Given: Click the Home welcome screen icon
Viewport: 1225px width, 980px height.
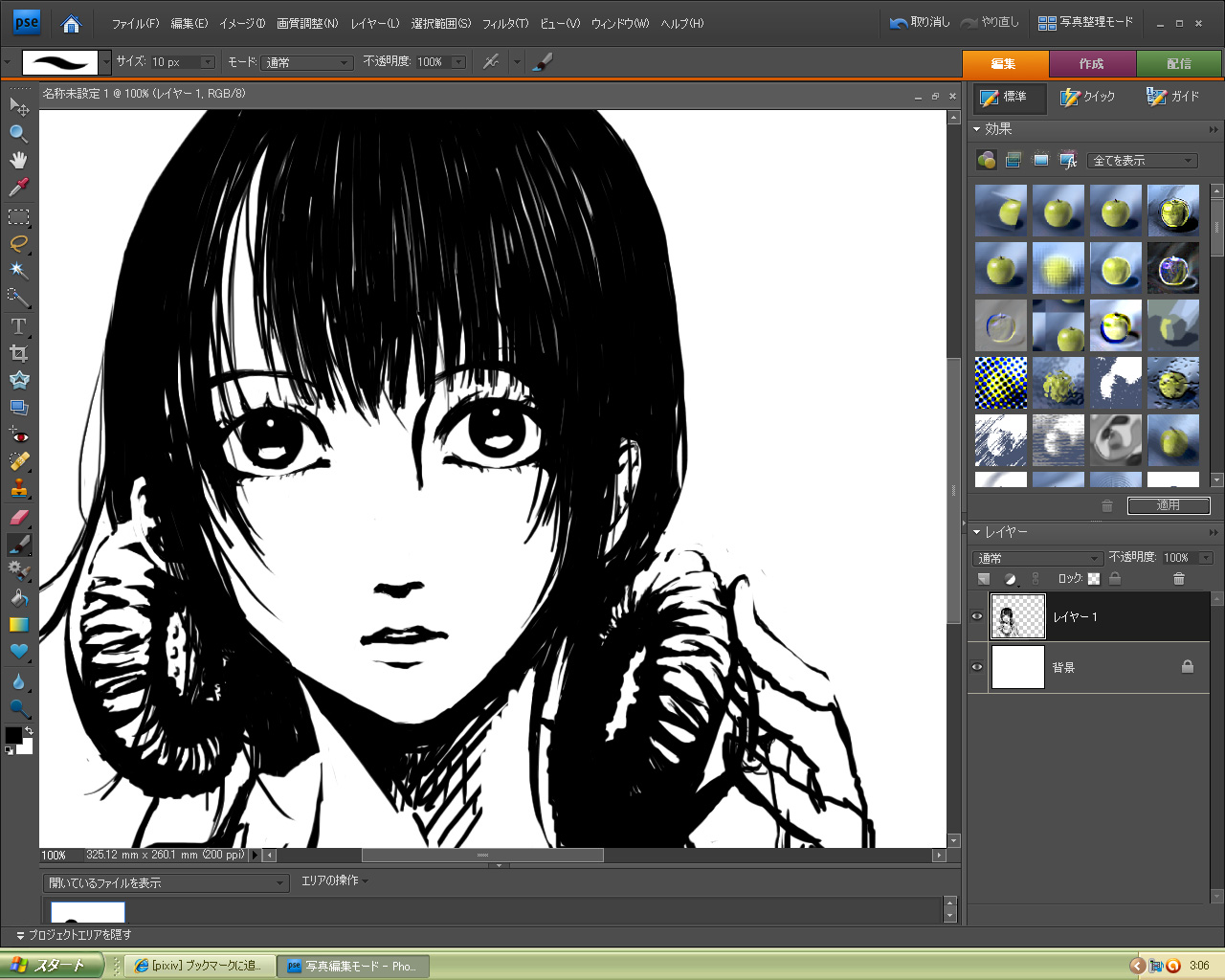Looking at the screenshot, I should click(71, 24).
